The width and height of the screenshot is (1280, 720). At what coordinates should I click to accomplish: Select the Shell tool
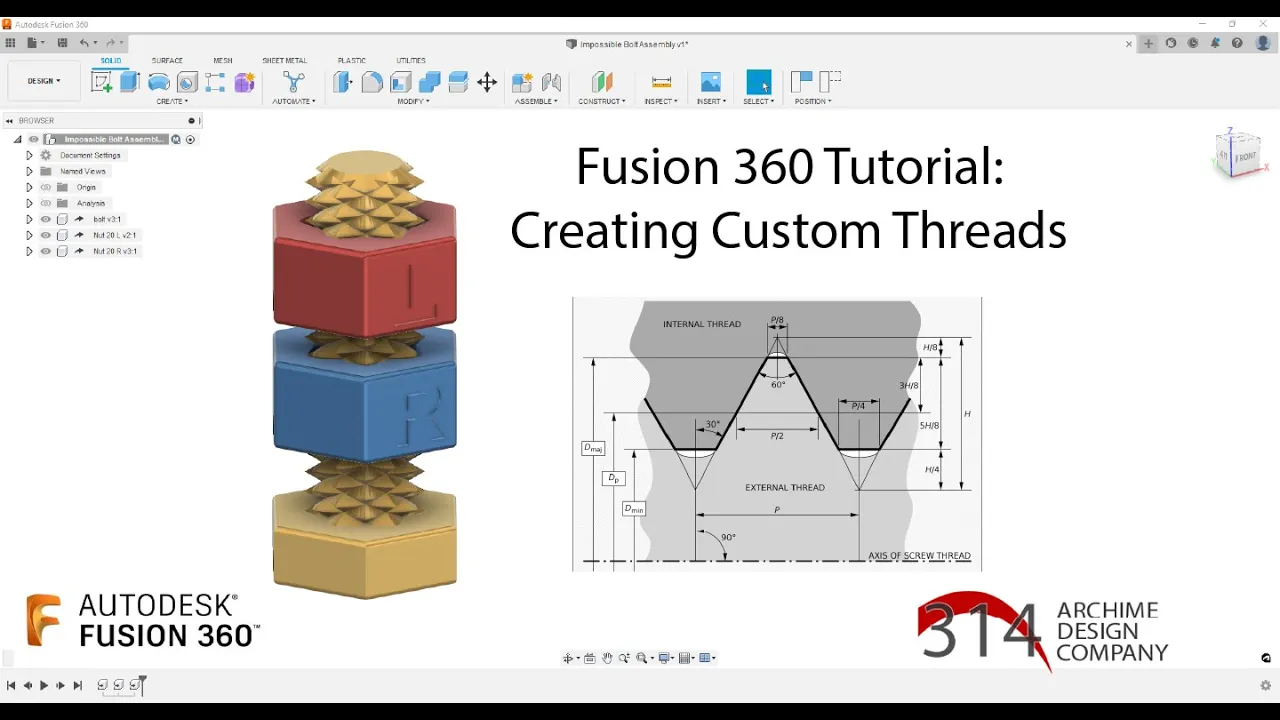click(x=401, y=82)
